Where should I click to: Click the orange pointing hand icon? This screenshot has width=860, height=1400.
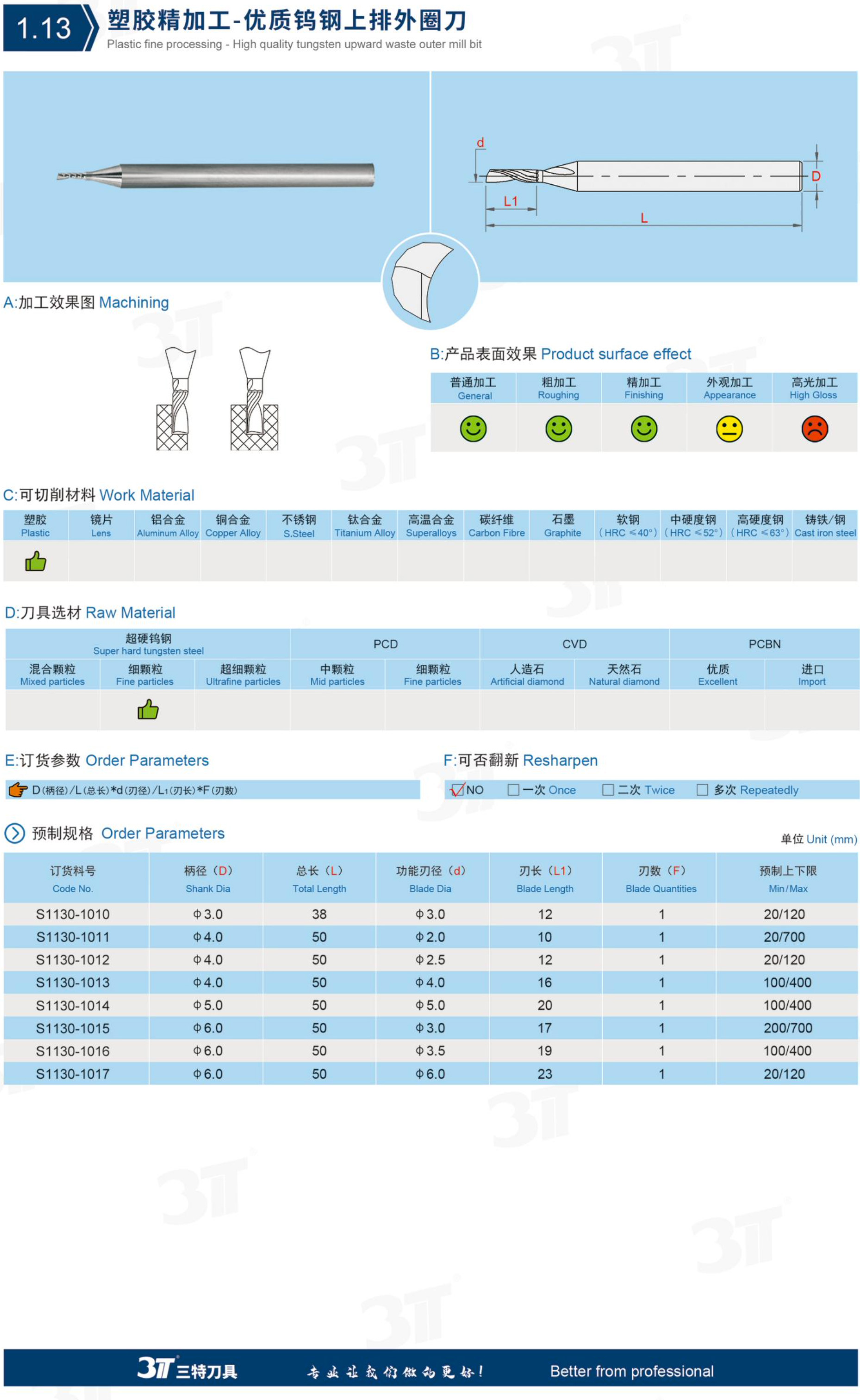point(18,790)
